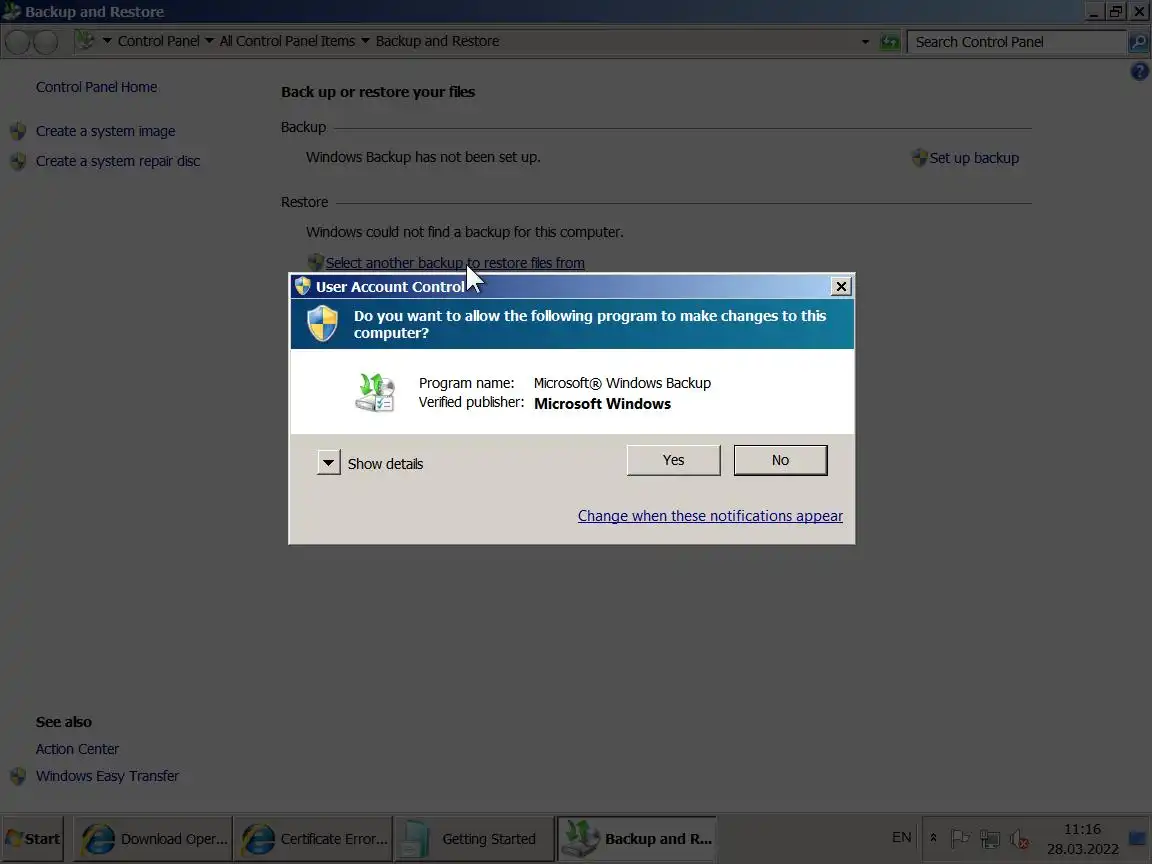
Task: Click Select another backup to restore files from
Action: pos(455,262)
